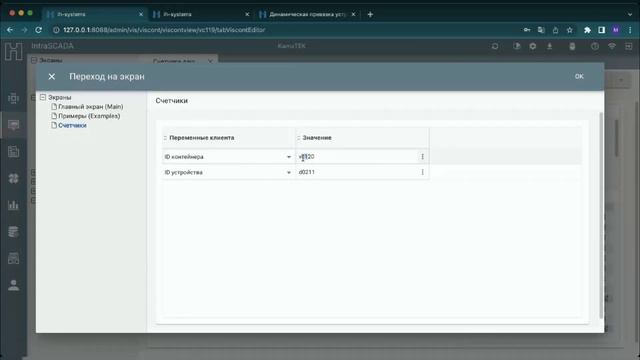This screenshot has height=360, width=640.
Task: Open the calendar sidebar icon
Action: 13,258
